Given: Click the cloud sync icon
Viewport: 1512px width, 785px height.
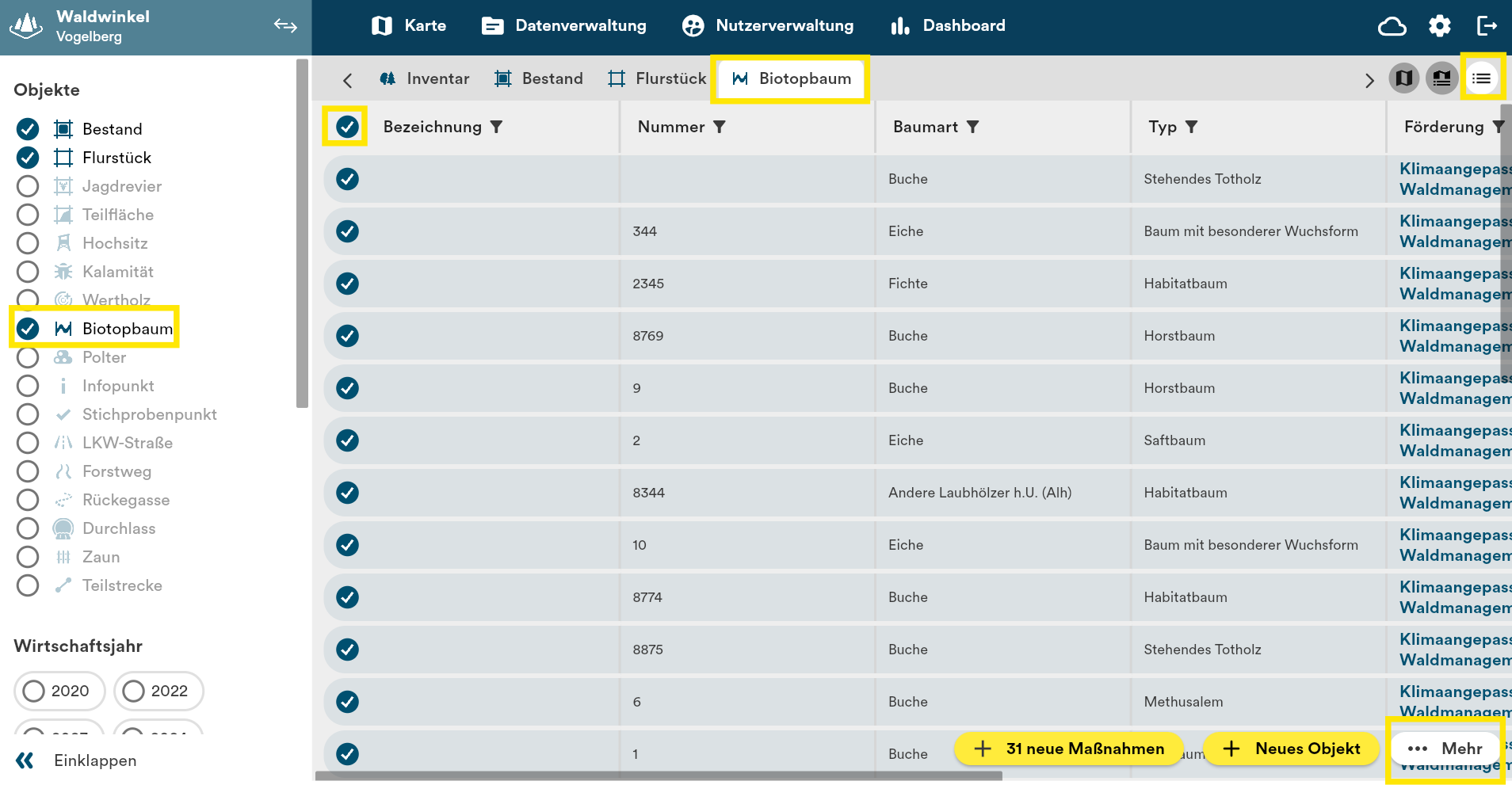Looking at the screenshot, I should [x=1392, y=26].
